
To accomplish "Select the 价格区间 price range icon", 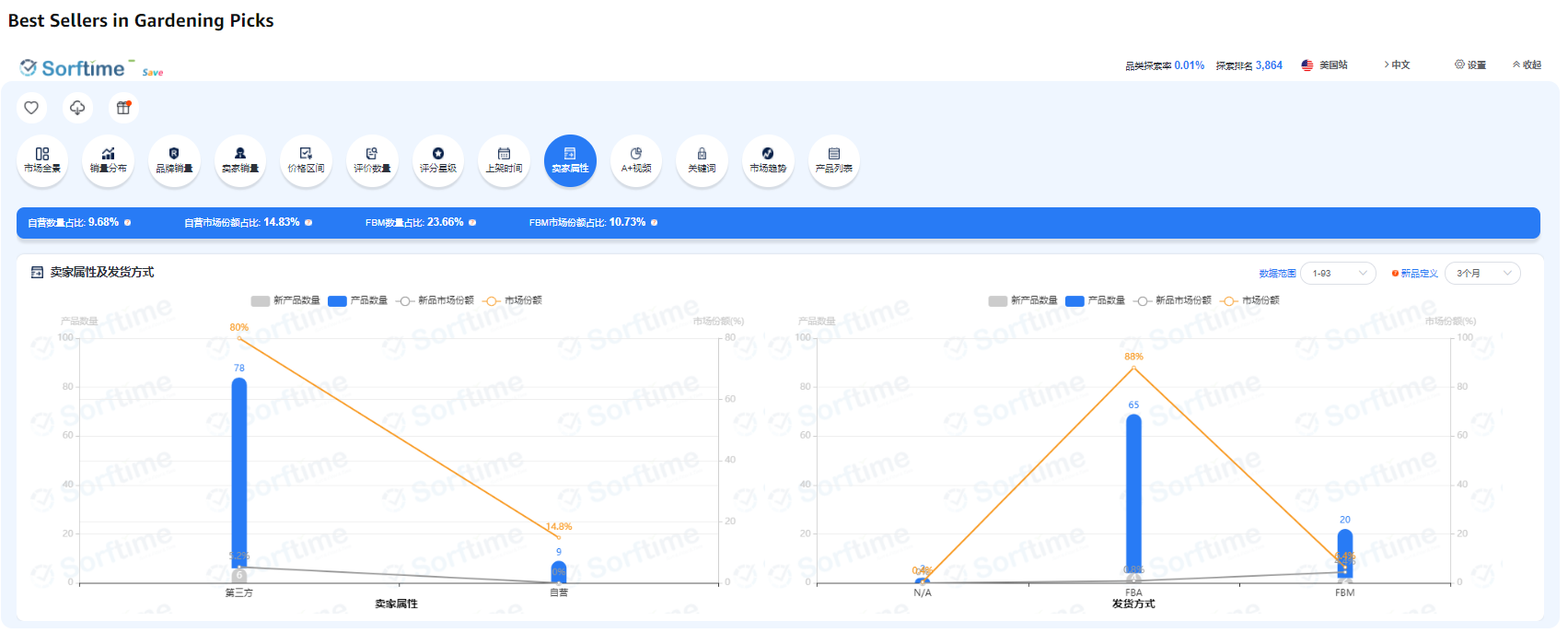I will (306, 160).
